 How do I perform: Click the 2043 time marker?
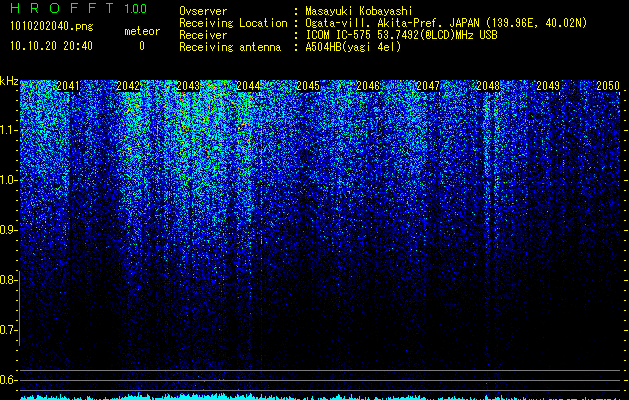[188, 86]
